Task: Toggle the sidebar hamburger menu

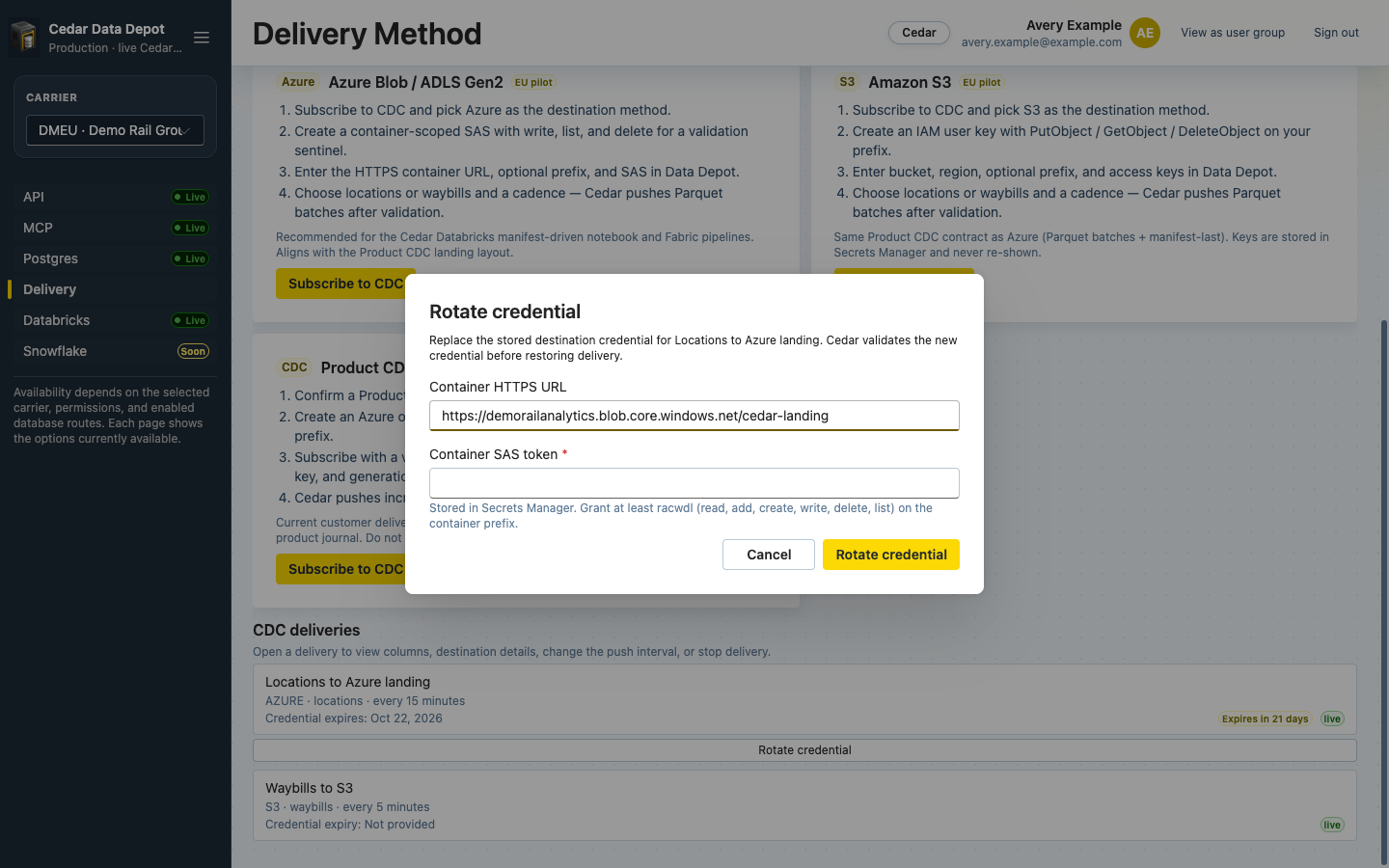Action: click(x=202, y=38)
